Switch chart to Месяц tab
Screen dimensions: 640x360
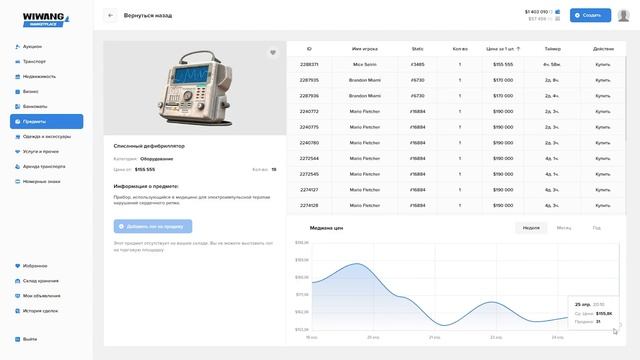click(x=564, y=228)
